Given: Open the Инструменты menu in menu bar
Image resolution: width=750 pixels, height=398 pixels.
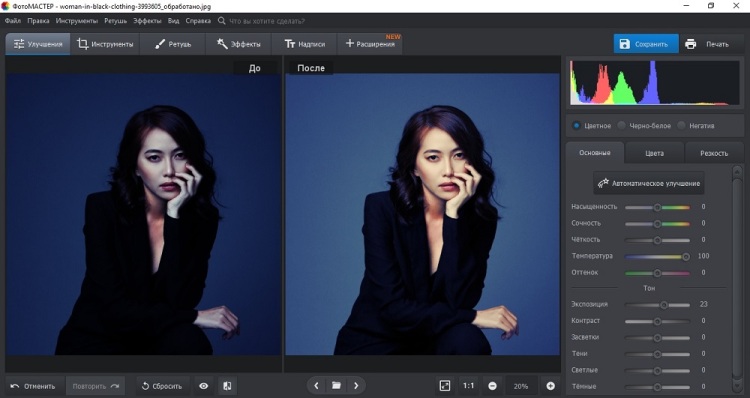Looking at the screenshot, I should point(77,21).
